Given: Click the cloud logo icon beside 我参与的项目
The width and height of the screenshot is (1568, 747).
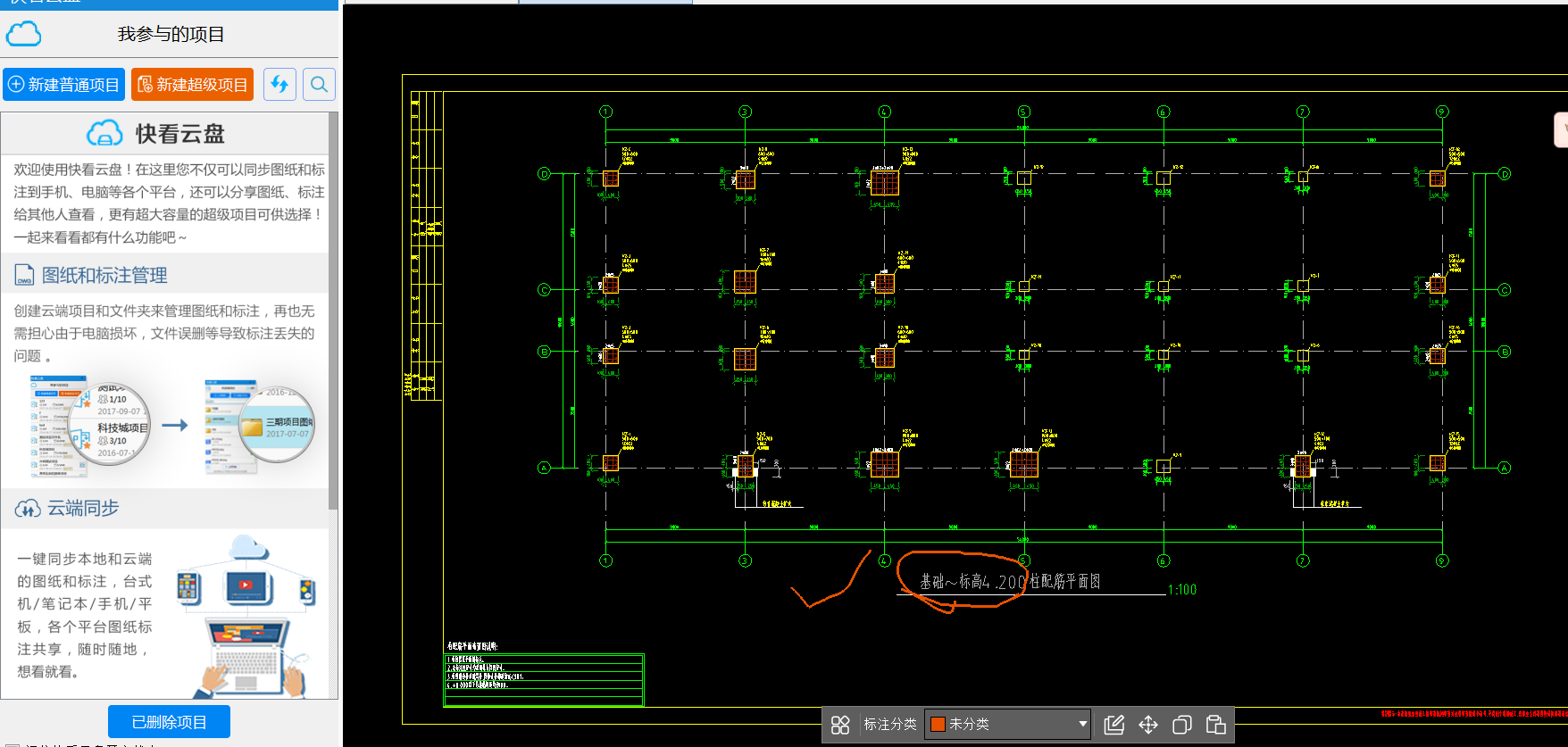Looking at the screenshot, I should (23, 34).
